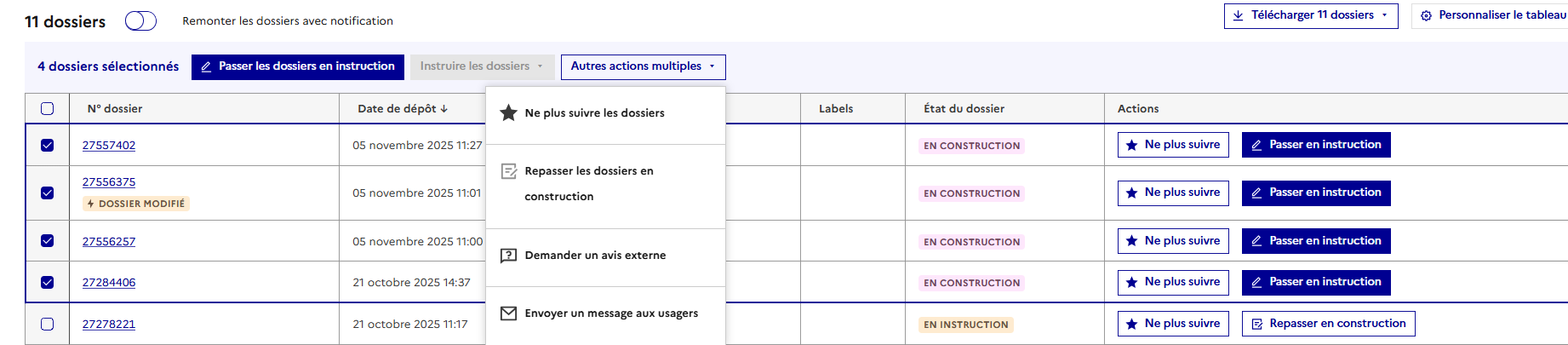Click envelope icon for Envoyer un message

pos(508,313)
